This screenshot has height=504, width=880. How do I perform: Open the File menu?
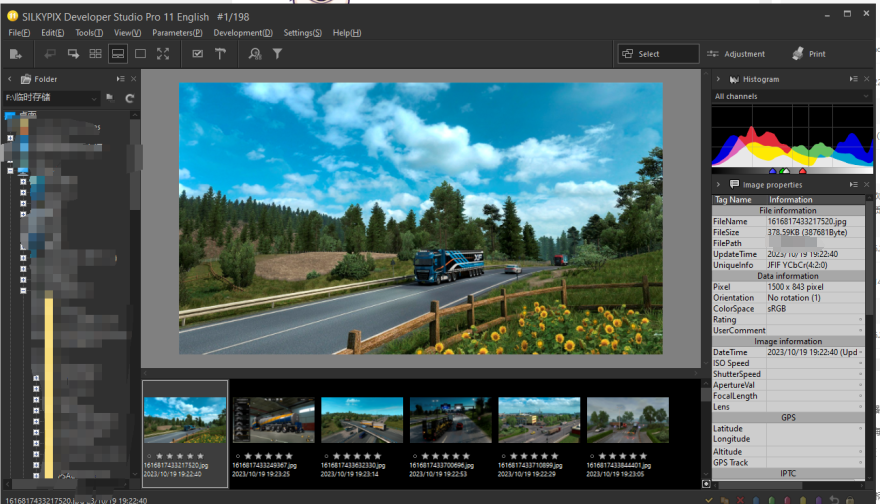(19, 33)
